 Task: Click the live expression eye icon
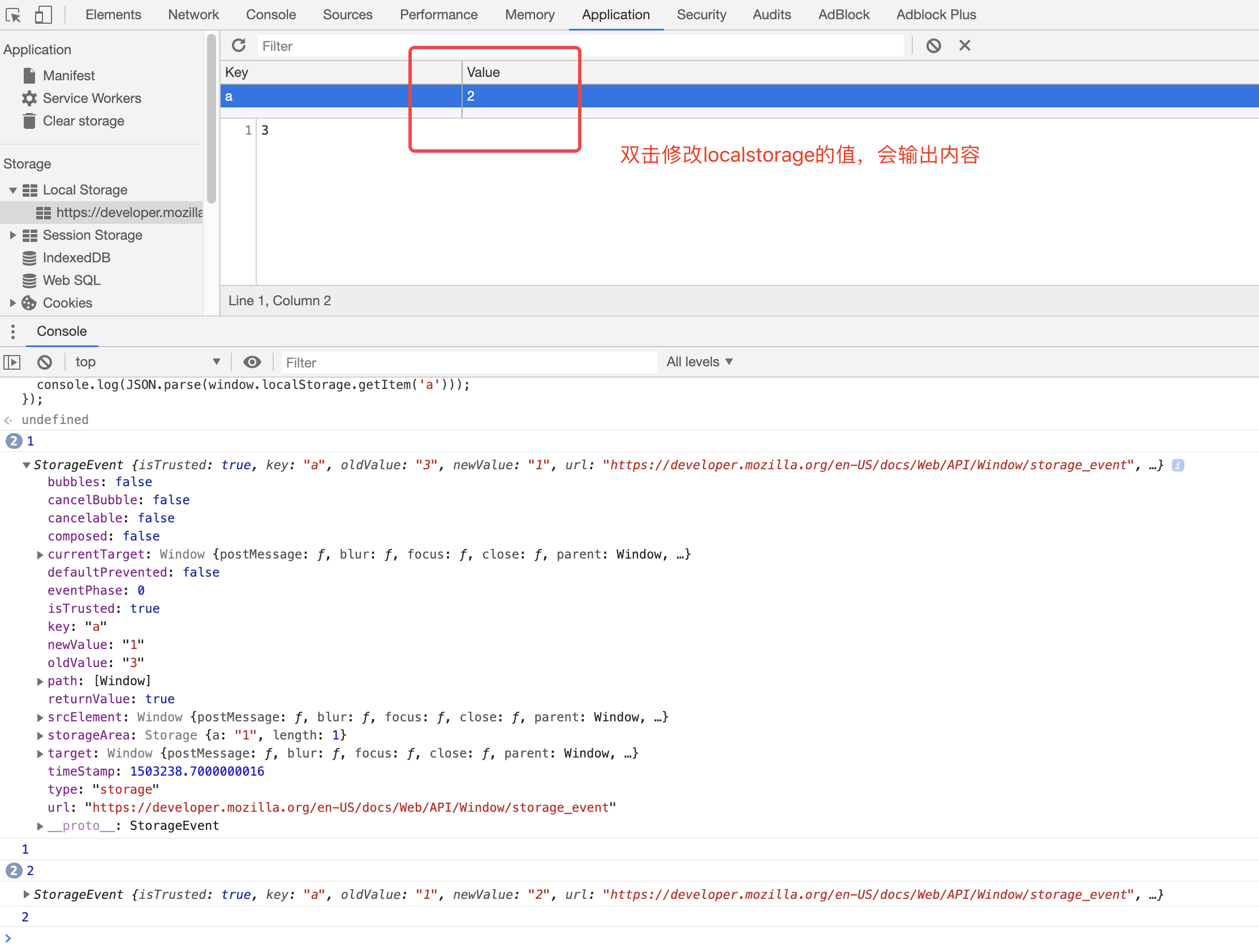[252, 362]
